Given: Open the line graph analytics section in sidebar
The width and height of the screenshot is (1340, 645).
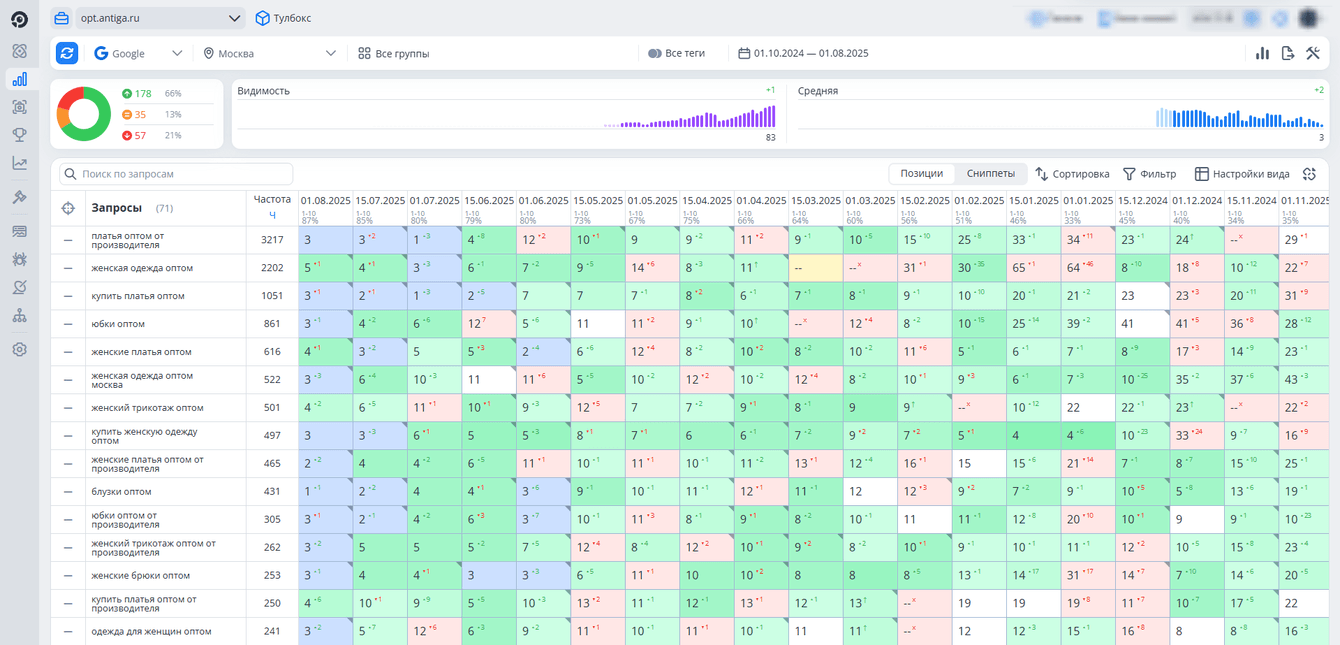Looking at the screenshot, I should 19,163.
